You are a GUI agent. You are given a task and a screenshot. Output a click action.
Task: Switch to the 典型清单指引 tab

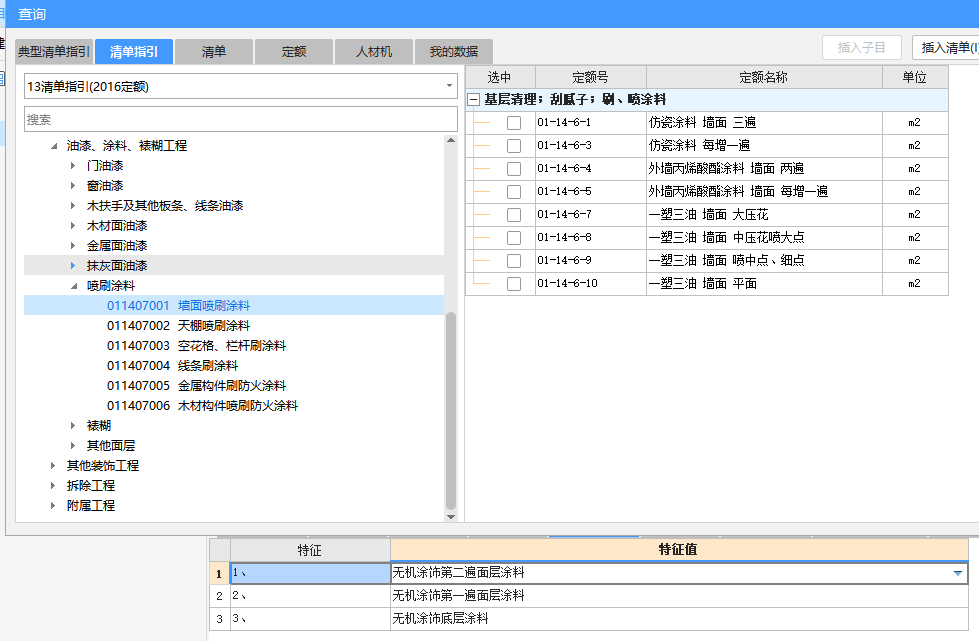(54, 52)
